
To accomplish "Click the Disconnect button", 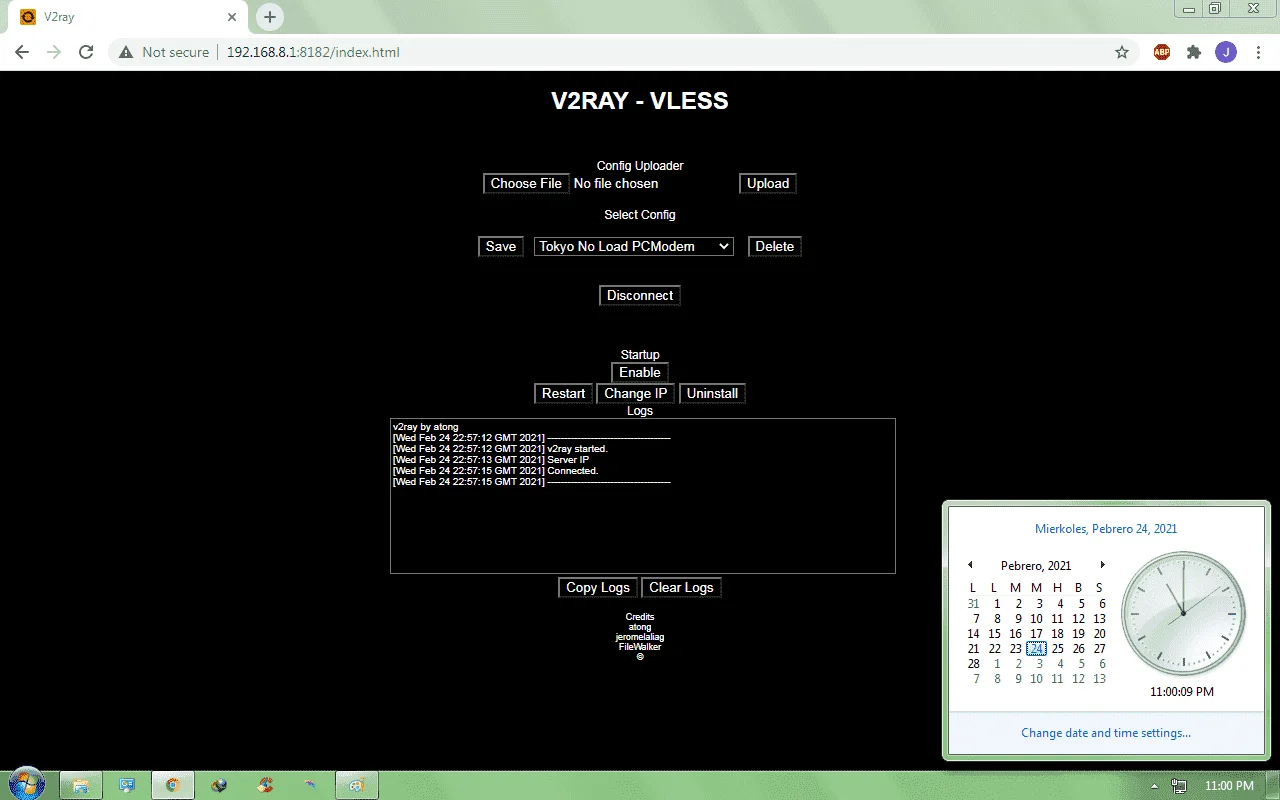I will (640, 295).
